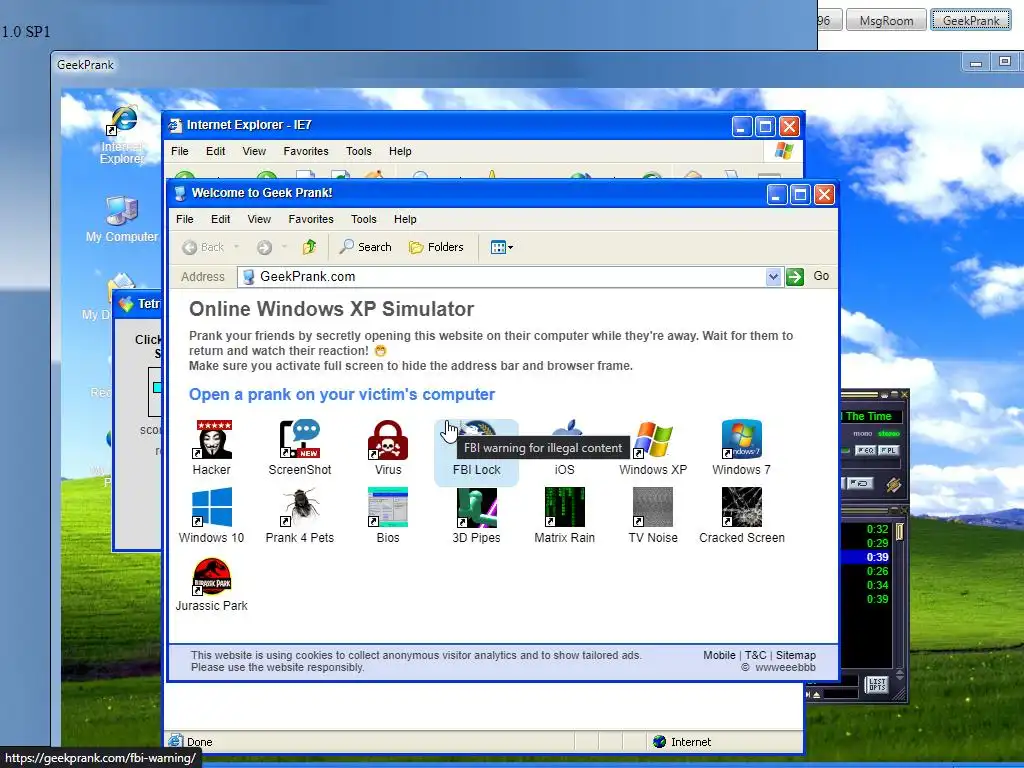Image resolution: width=1024 pixels, height=768 pixels.
Task: Click the green Go arrow button
Action: 795,277
